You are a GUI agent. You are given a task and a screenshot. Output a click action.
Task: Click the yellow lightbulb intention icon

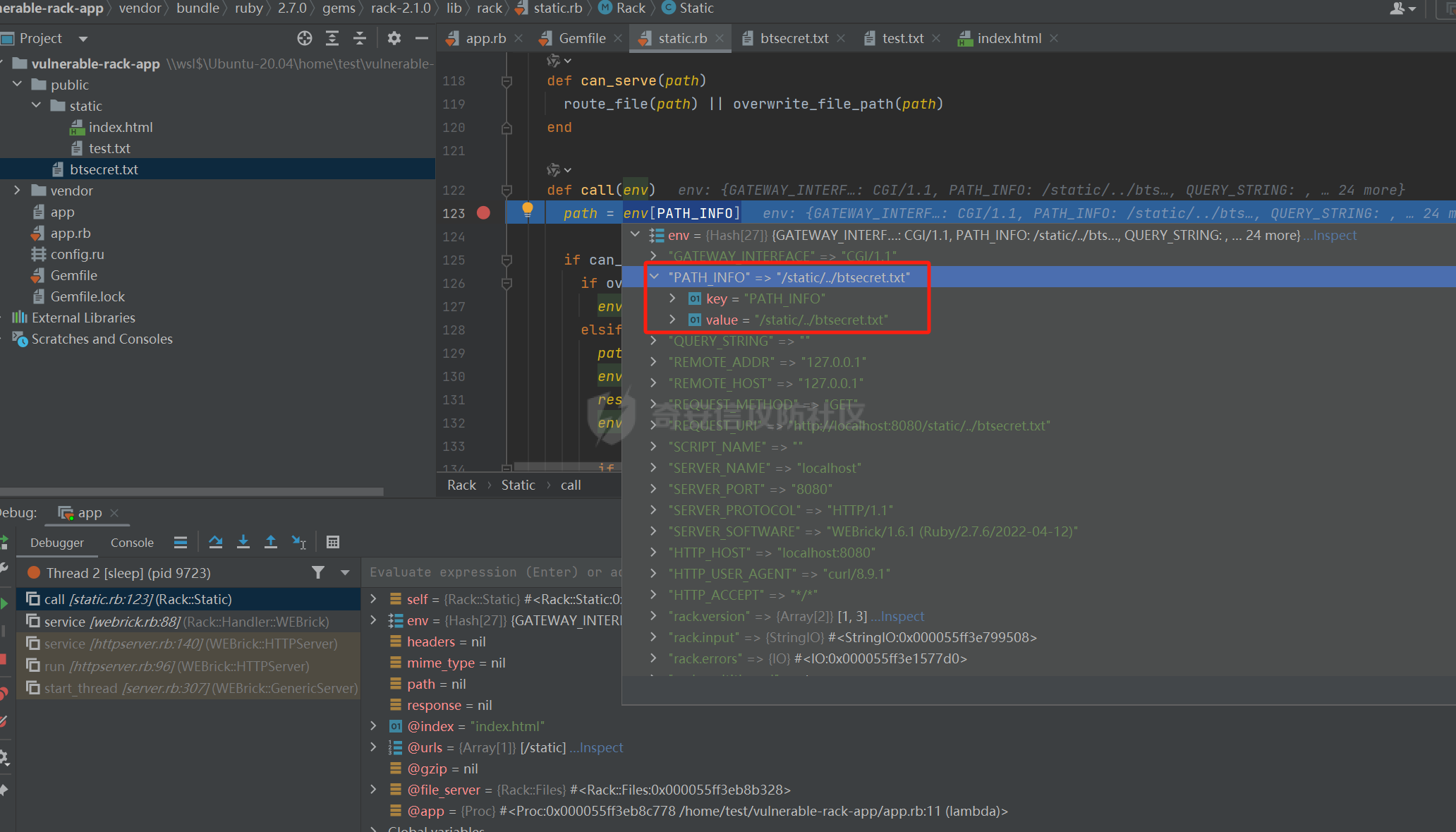pyautogui.click(x=527, y=210)
